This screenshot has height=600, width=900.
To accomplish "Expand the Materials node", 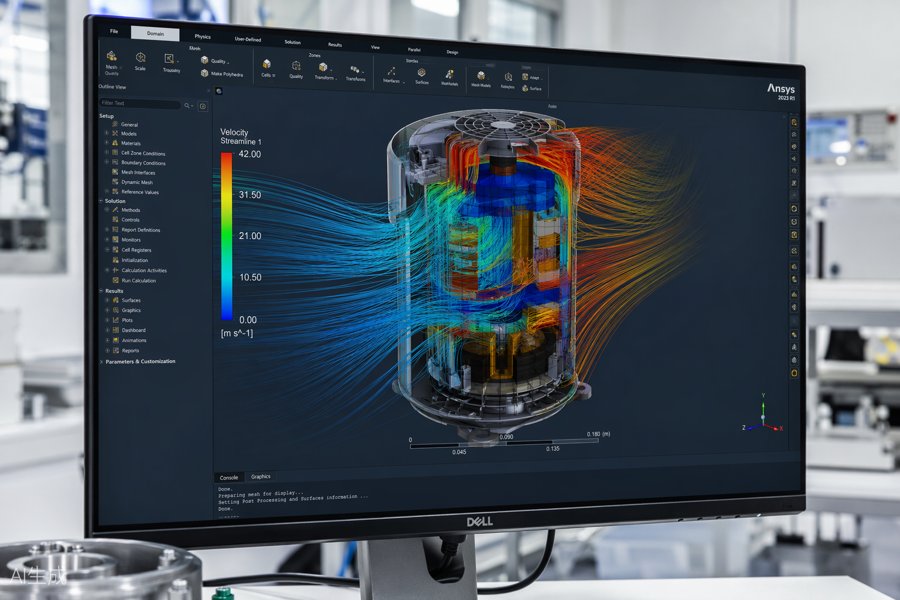I will point(107,142).
